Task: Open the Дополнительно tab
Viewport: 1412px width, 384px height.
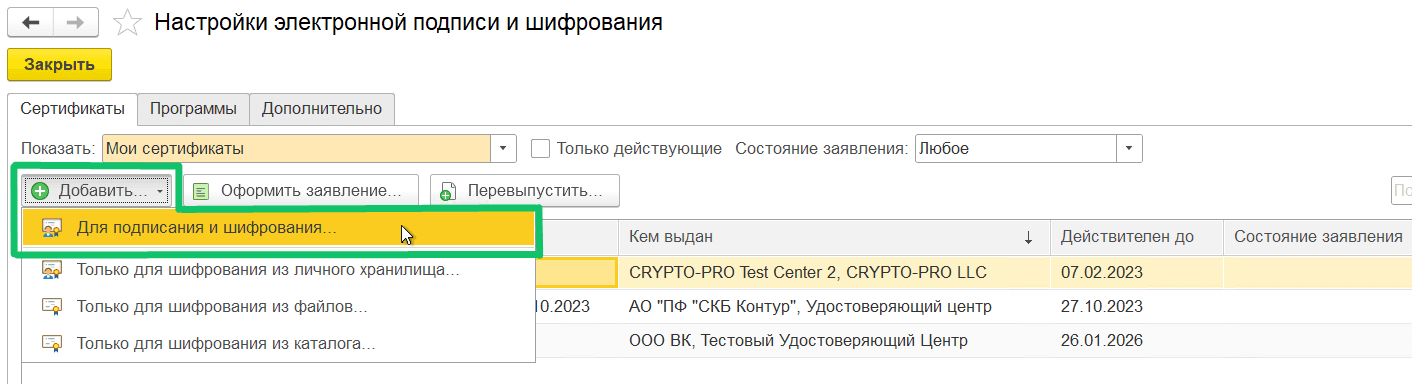Action: [322, 108]
